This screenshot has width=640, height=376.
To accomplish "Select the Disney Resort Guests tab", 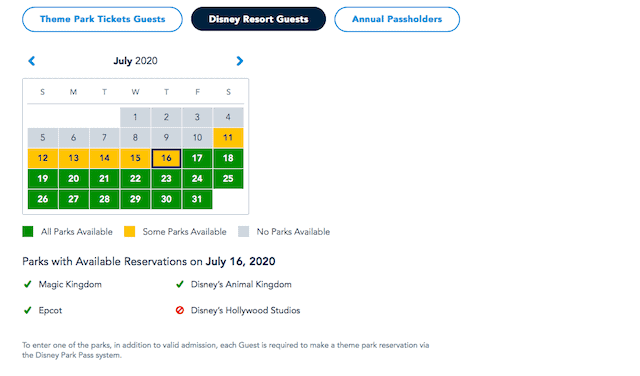I will tap(258, 19).
